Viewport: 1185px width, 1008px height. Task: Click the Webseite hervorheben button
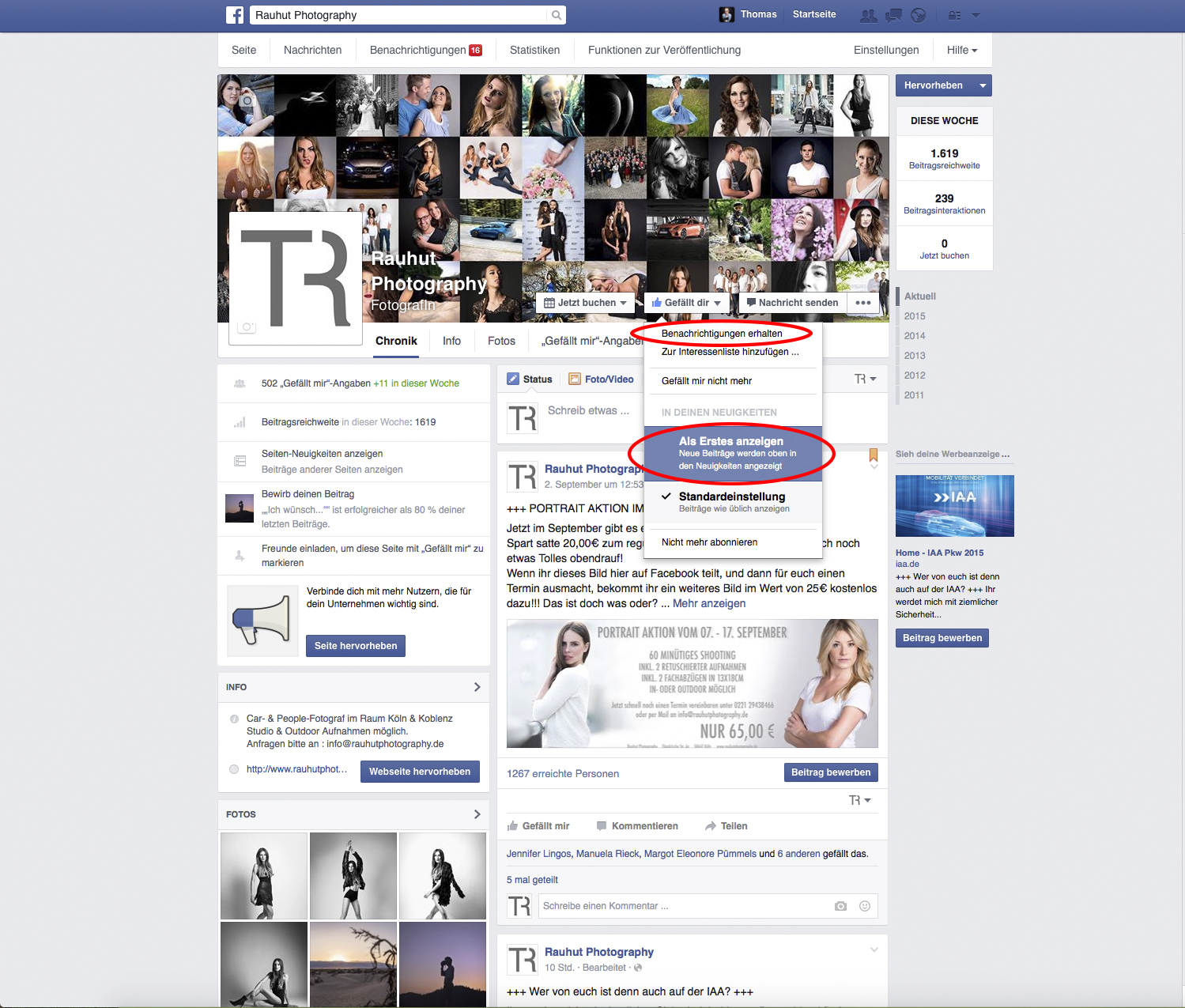420,772
